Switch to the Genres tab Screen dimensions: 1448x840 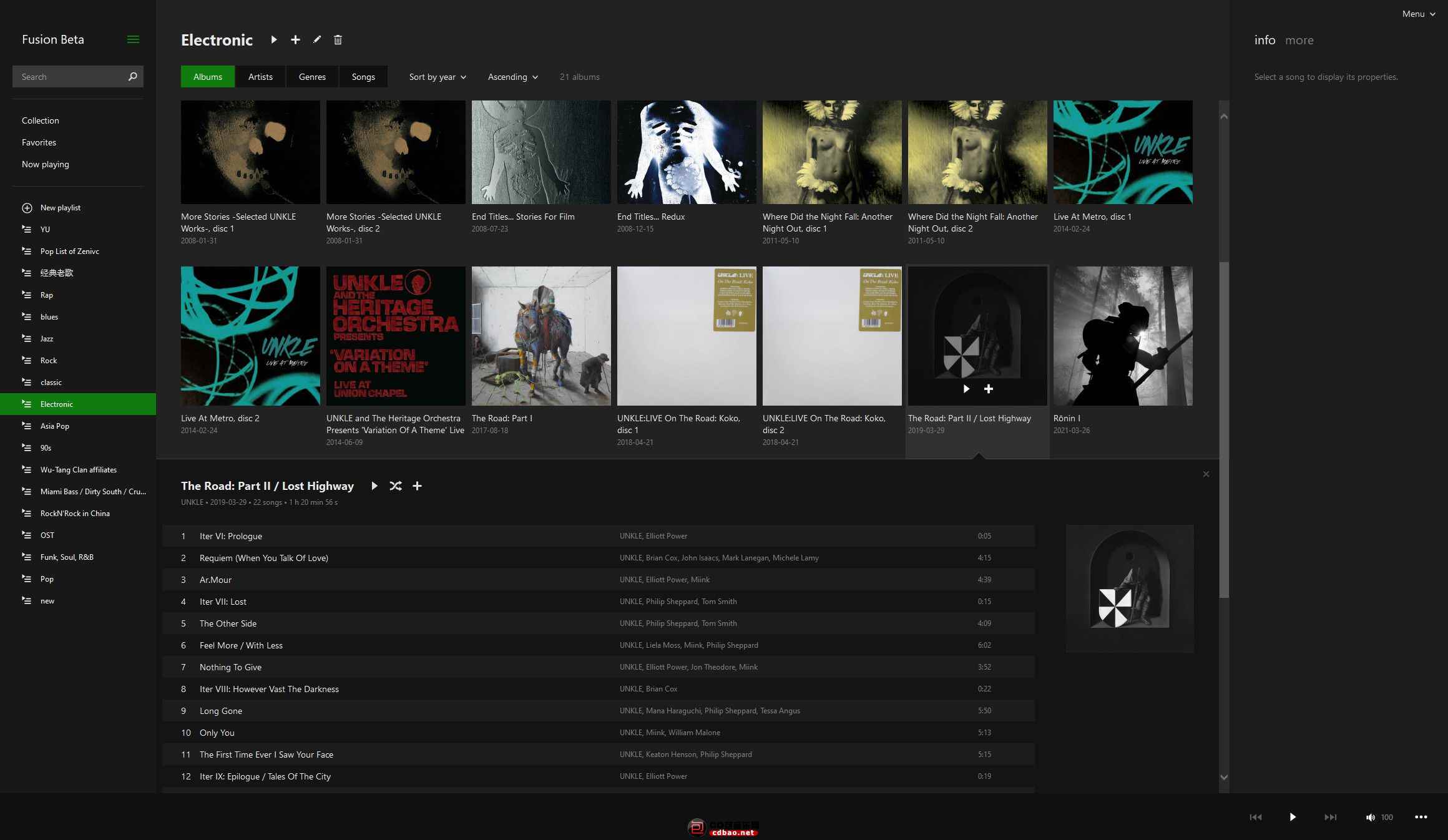point(312,77)
